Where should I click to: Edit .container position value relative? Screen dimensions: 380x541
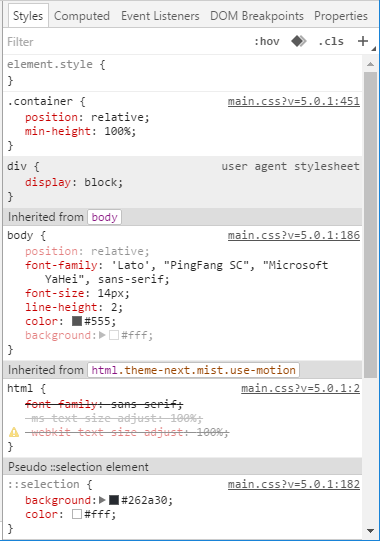coord(117,117)
